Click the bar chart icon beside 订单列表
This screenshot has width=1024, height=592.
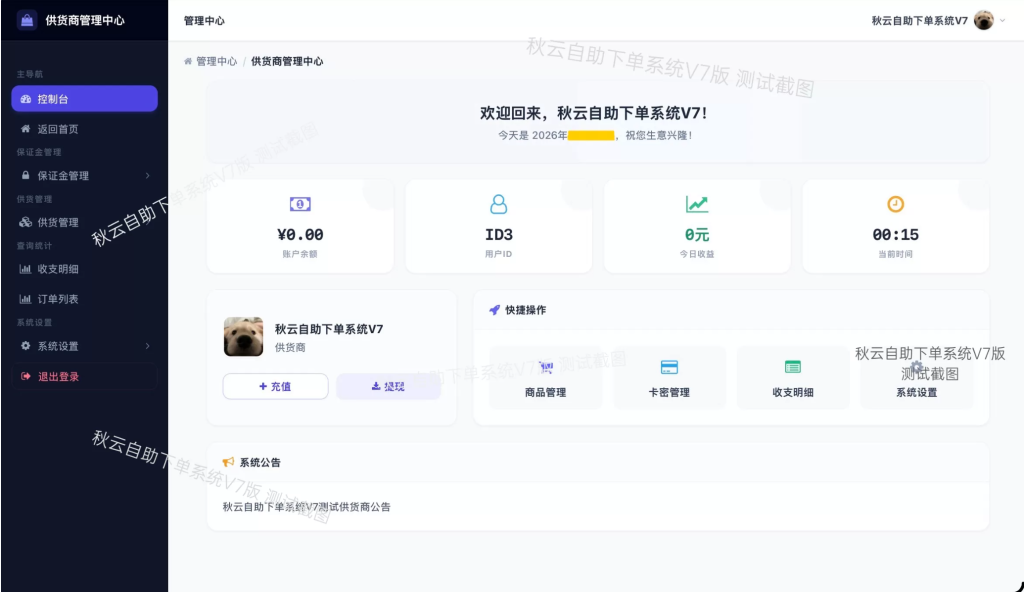pyautogui.click(x=25, y=299)
